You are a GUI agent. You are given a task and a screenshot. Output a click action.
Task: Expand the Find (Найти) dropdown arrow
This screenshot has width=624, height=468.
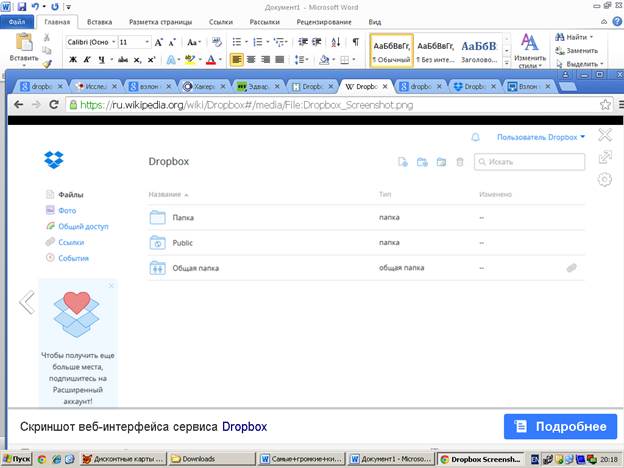591,37
